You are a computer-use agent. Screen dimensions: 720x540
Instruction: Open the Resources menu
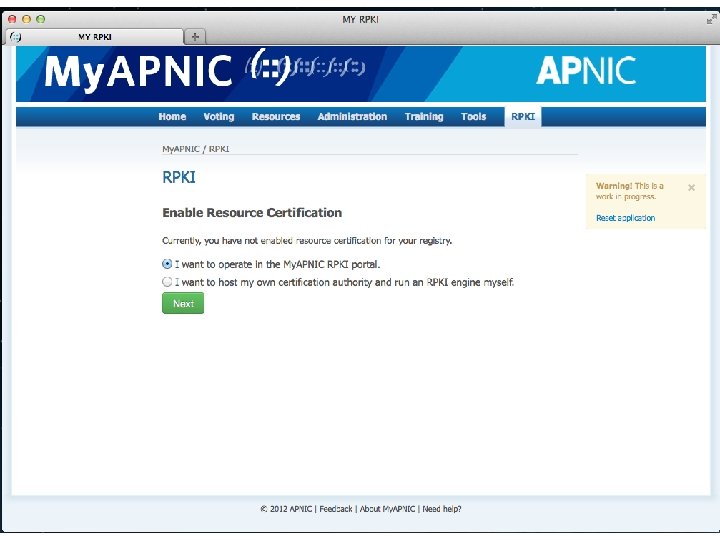[x=276, y=117]
